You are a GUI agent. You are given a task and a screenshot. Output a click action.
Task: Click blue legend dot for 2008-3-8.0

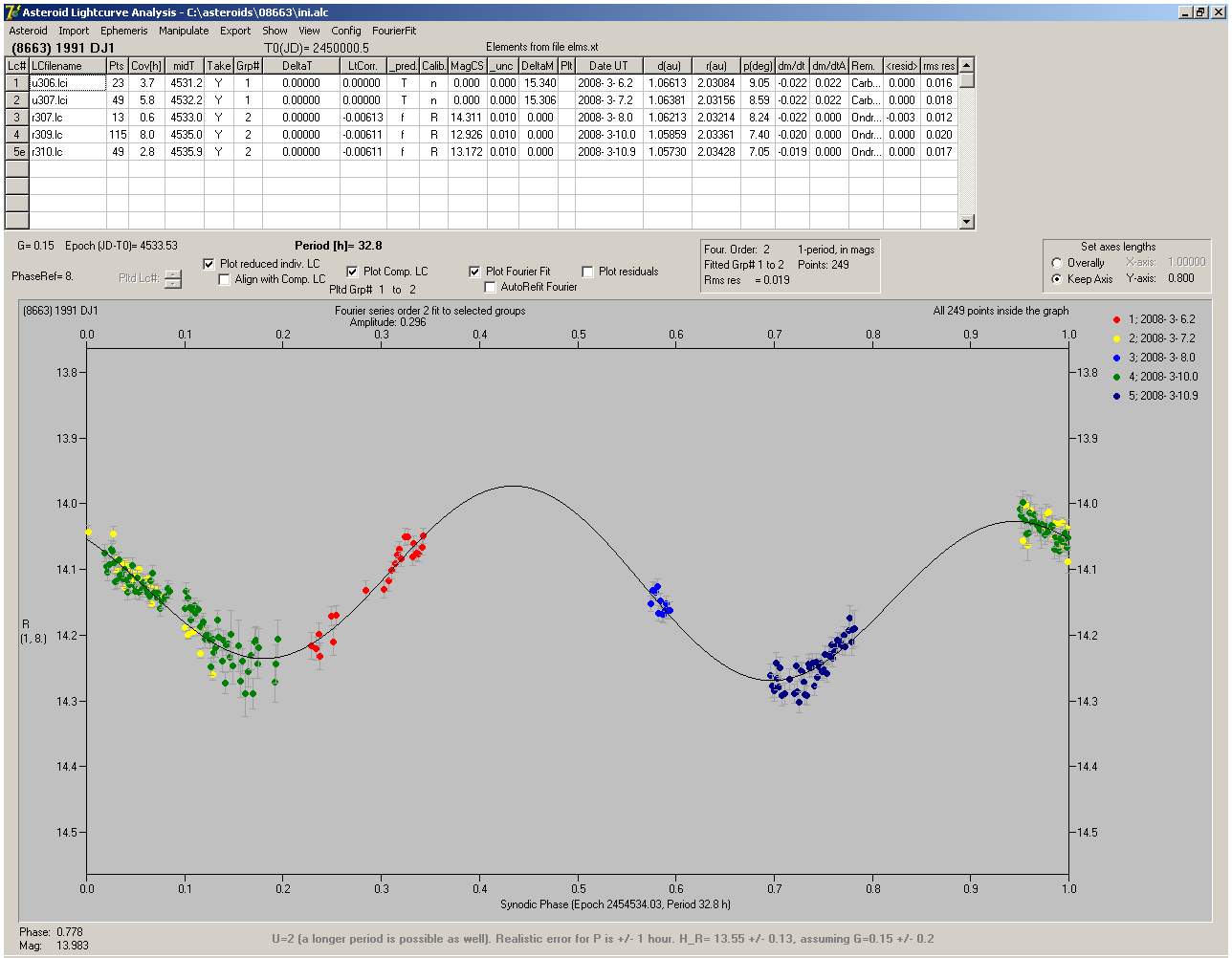1117,358
